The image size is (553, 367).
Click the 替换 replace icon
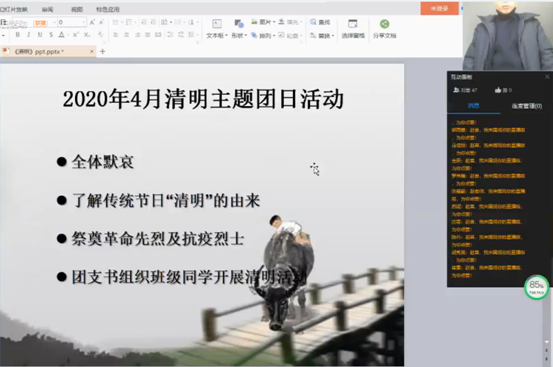tap(313, 35)
